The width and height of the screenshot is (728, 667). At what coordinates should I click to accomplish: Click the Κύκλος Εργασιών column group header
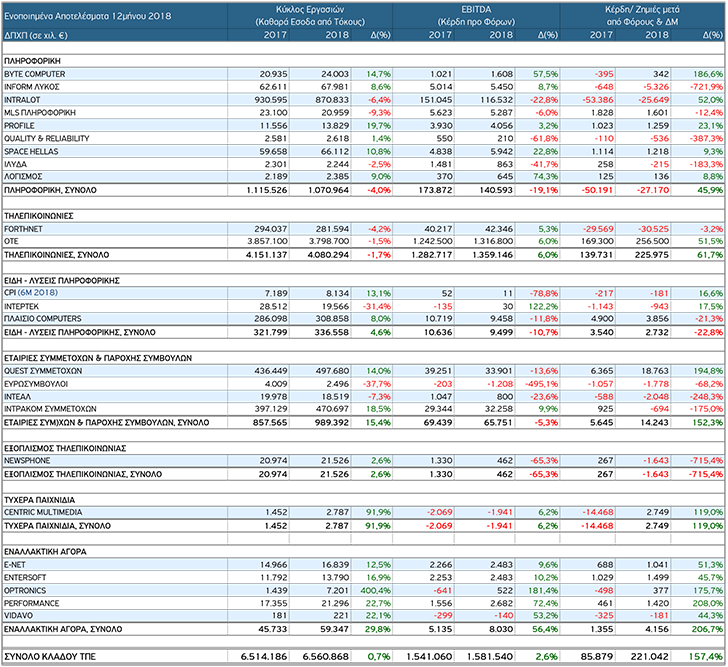click(310, 16)
